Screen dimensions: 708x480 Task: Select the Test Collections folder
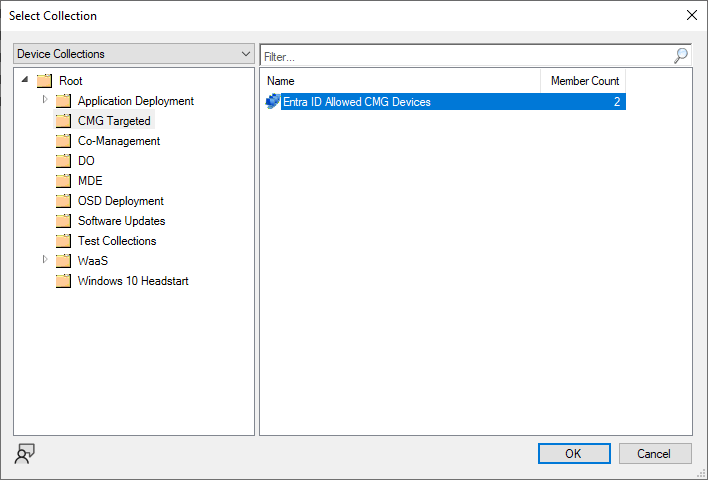pos(117,241)
